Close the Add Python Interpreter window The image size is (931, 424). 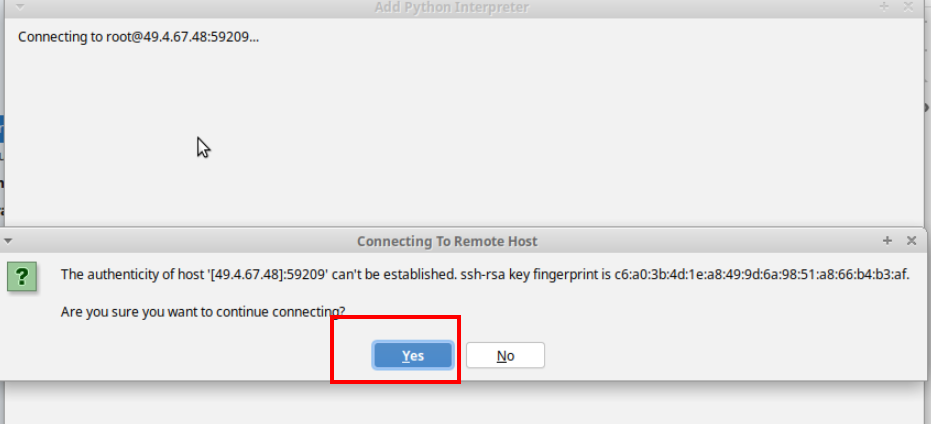(908, 7)
